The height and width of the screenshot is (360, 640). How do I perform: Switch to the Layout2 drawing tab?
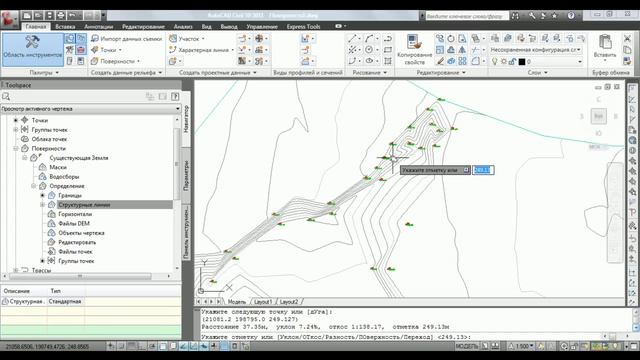pos(289,302)
